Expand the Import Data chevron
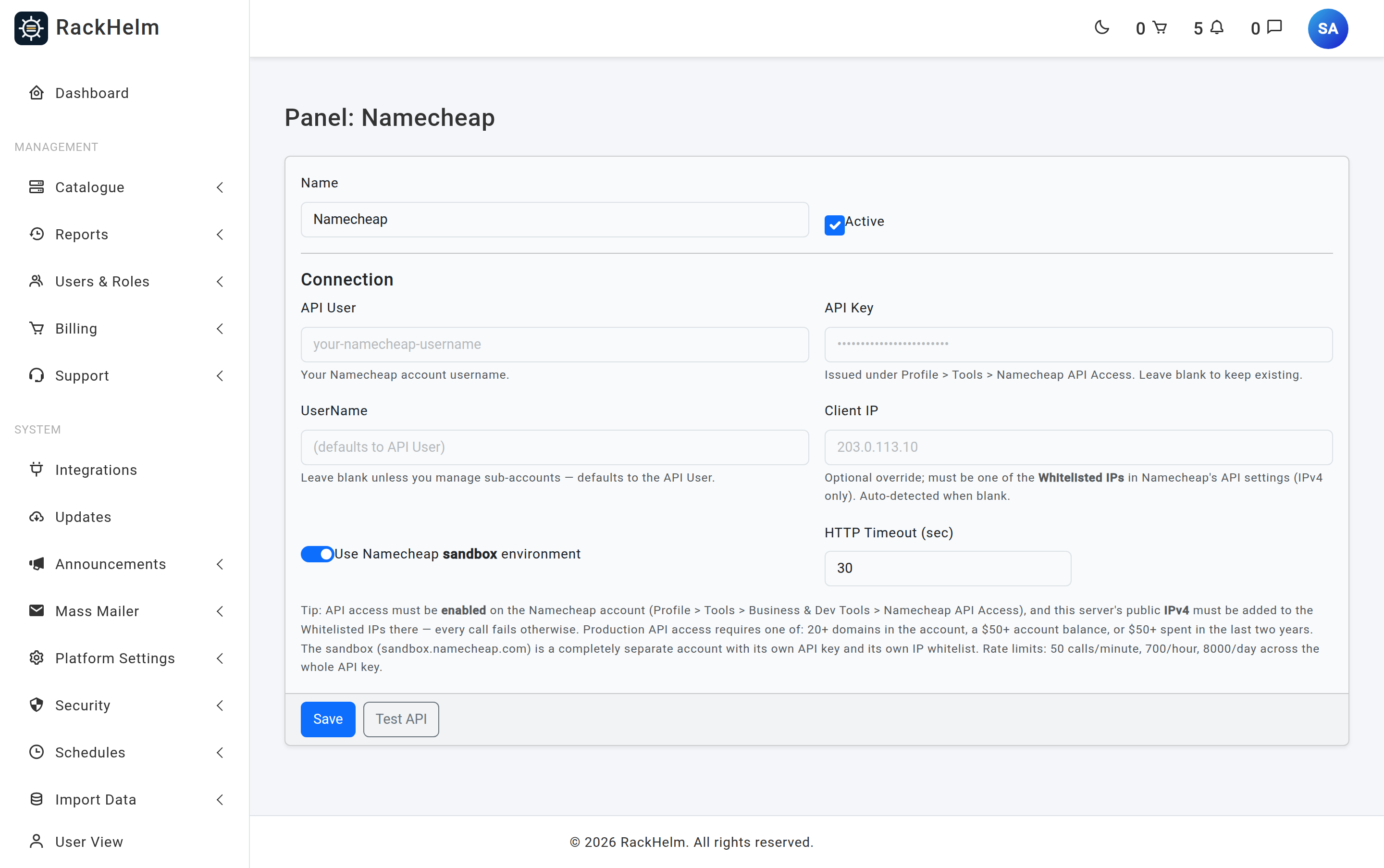 (x=220, y=799)
